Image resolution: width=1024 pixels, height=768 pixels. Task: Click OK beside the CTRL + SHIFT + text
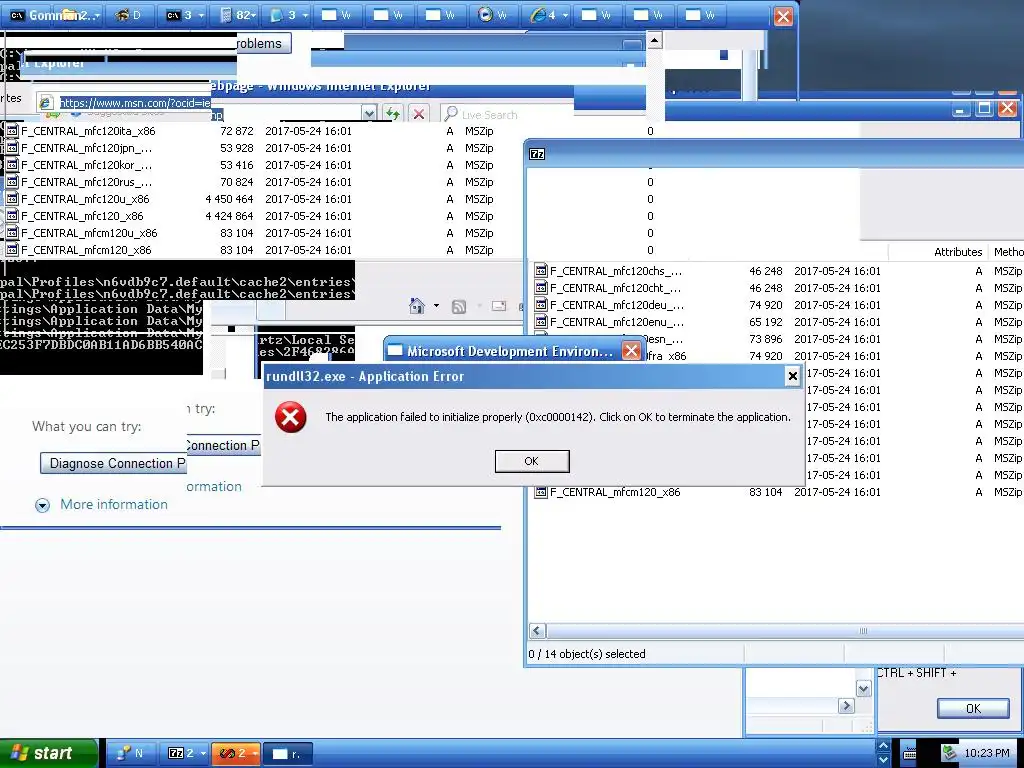pyautogui.click(x=972, y=709)
